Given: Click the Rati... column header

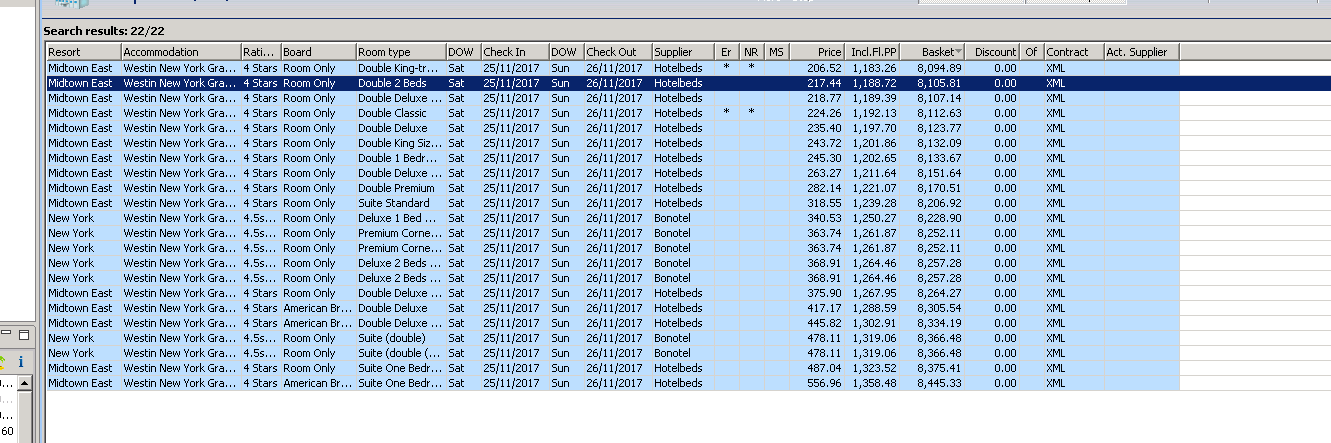Looking at the screenshot, I should pyautogui.click(x=260, y=52).
